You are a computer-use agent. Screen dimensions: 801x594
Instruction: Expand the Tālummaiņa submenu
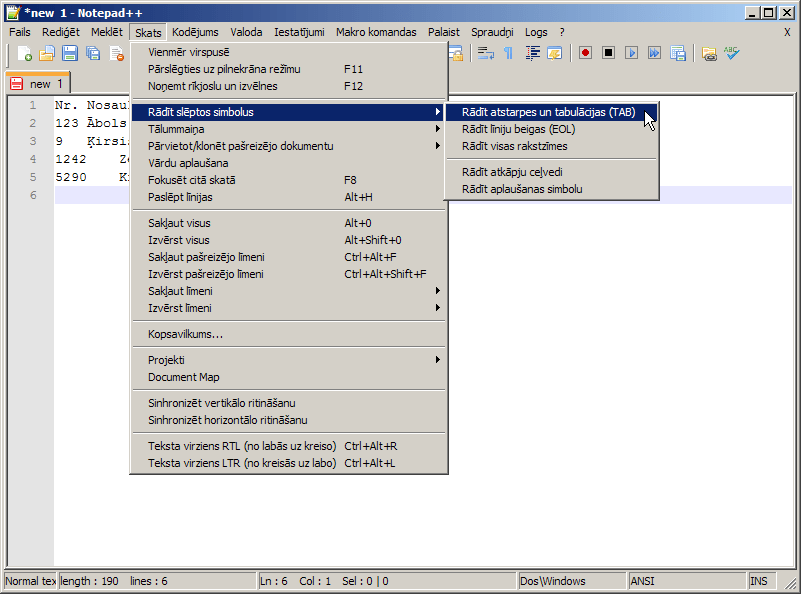click(289, 129)
